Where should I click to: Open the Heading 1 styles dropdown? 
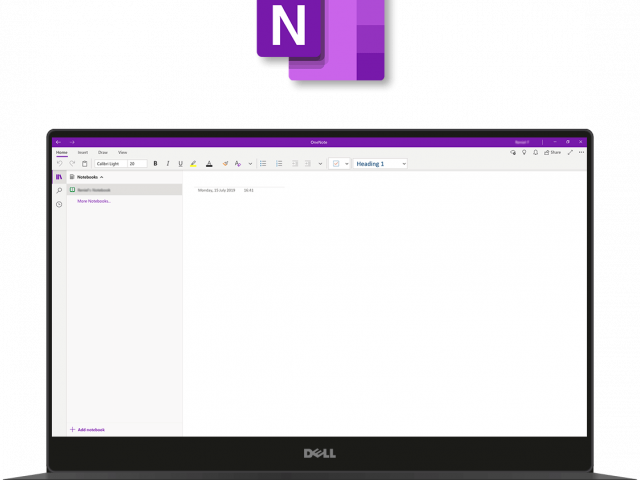380,163
